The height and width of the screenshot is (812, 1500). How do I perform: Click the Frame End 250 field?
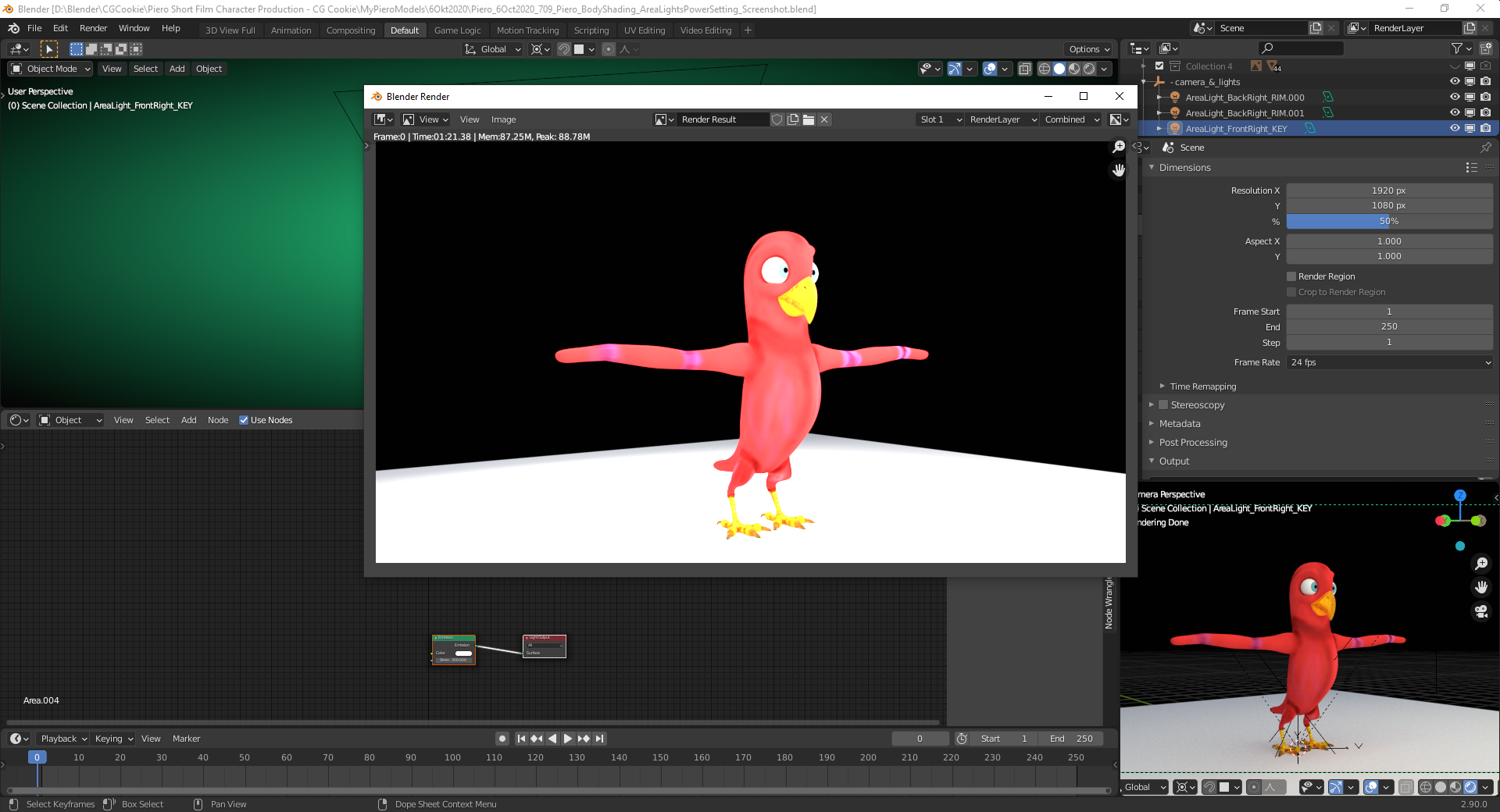pyautogui.click(x=1390, y=326)
